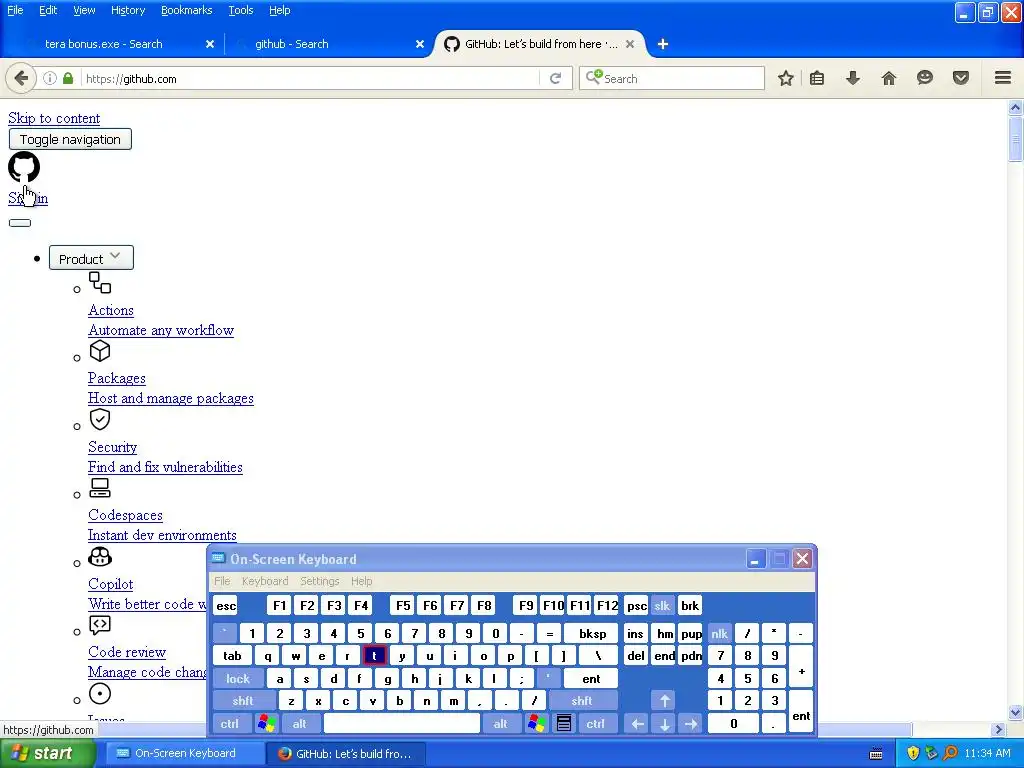1024x768 pixels.
Task: Open 'Host and manage packages' link
Action: click(170, 398)
